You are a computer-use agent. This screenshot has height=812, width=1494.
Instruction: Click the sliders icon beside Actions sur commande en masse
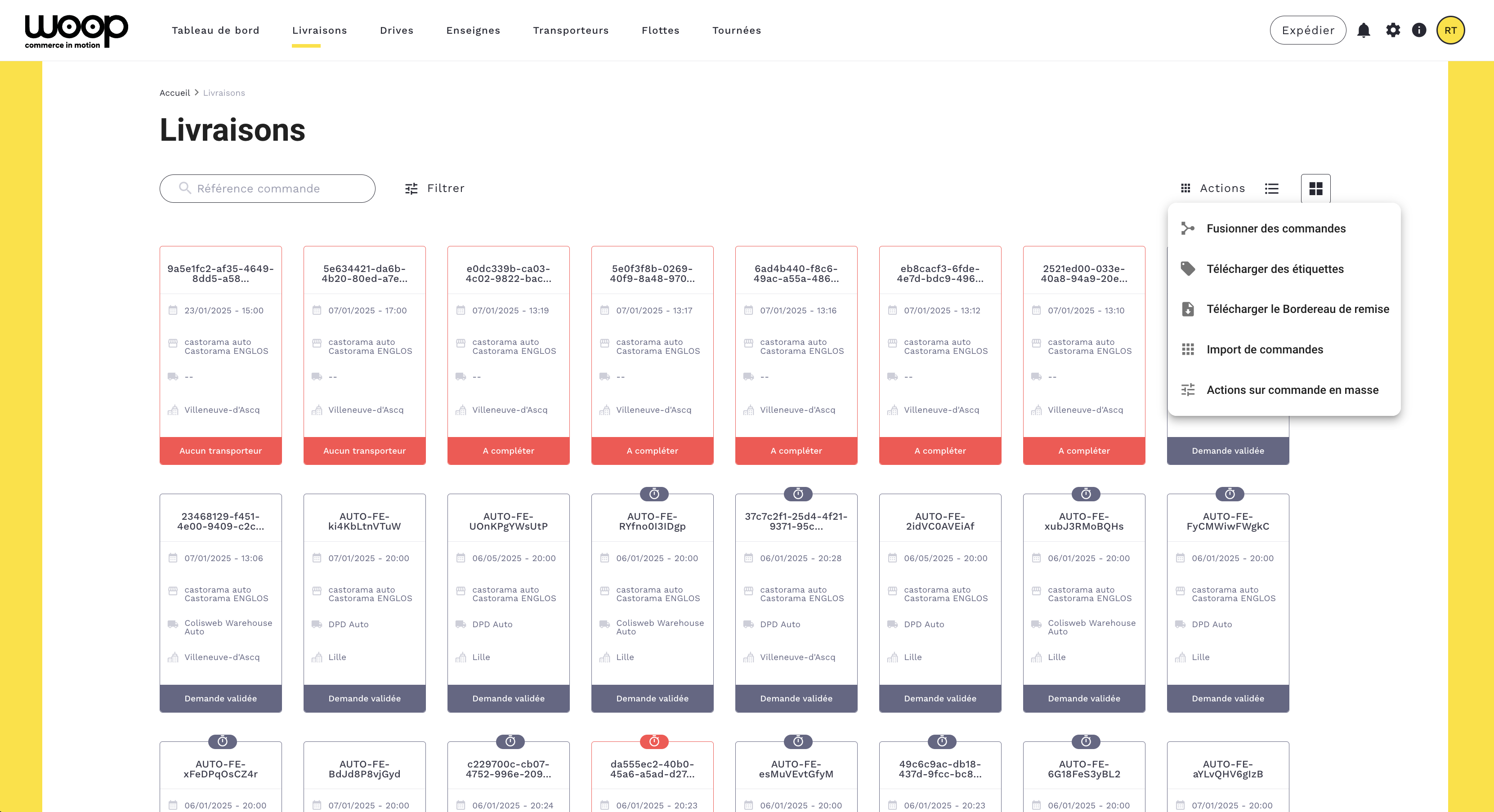click(1188, 390)
